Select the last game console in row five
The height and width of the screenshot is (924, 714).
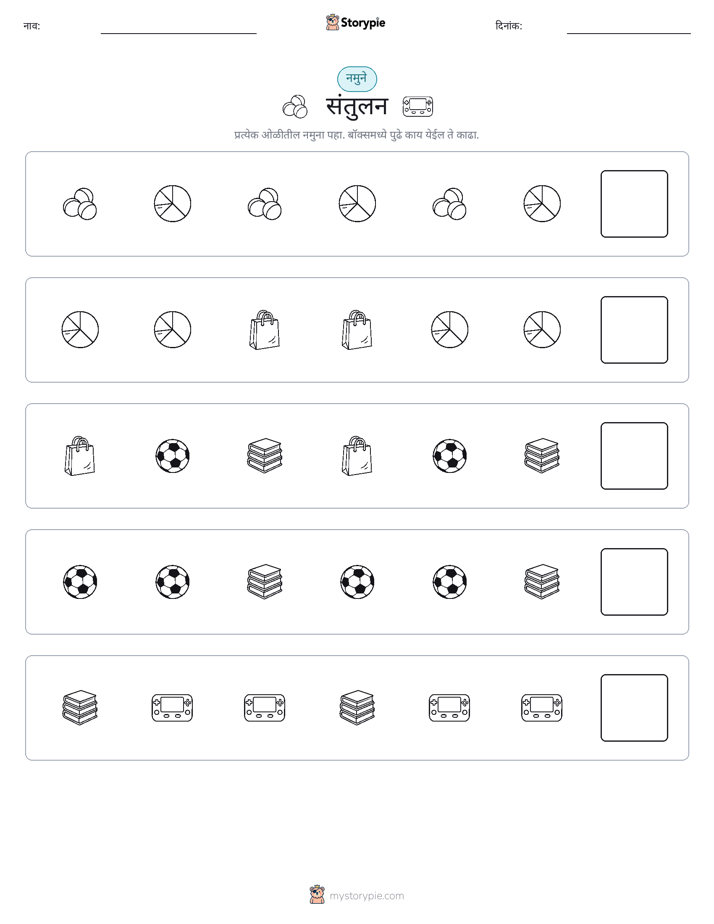(x=542, y=708)
